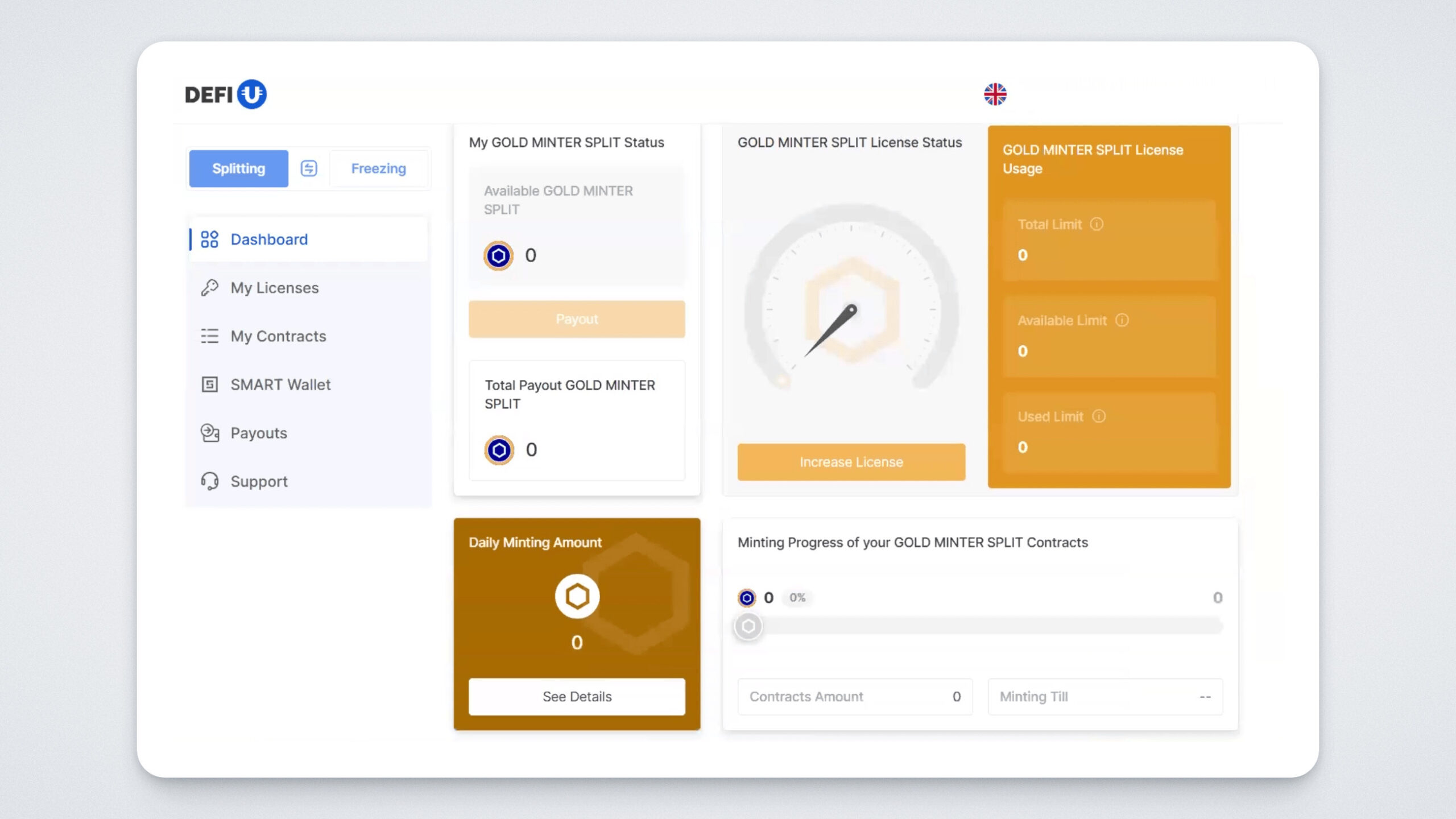Click the Contracts Amount field
Image resolution: width=1456 pixels, height=819 pixels.
tap(854, 696)
